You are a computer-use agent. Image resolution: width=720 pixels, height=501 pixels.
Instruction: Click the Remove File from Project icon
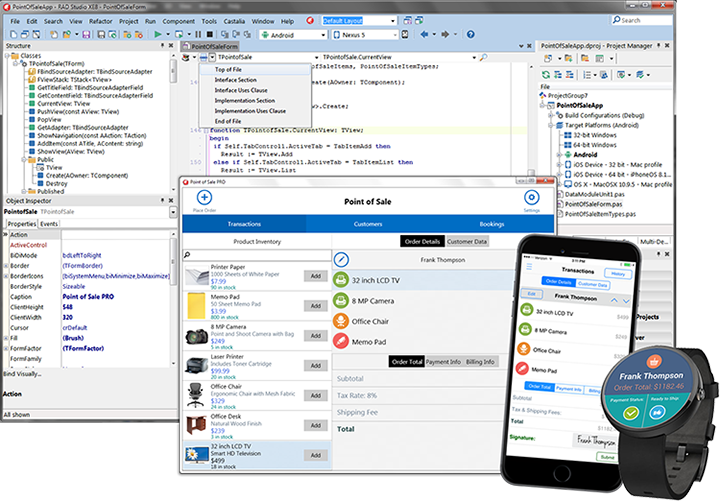tap(138, 34)
